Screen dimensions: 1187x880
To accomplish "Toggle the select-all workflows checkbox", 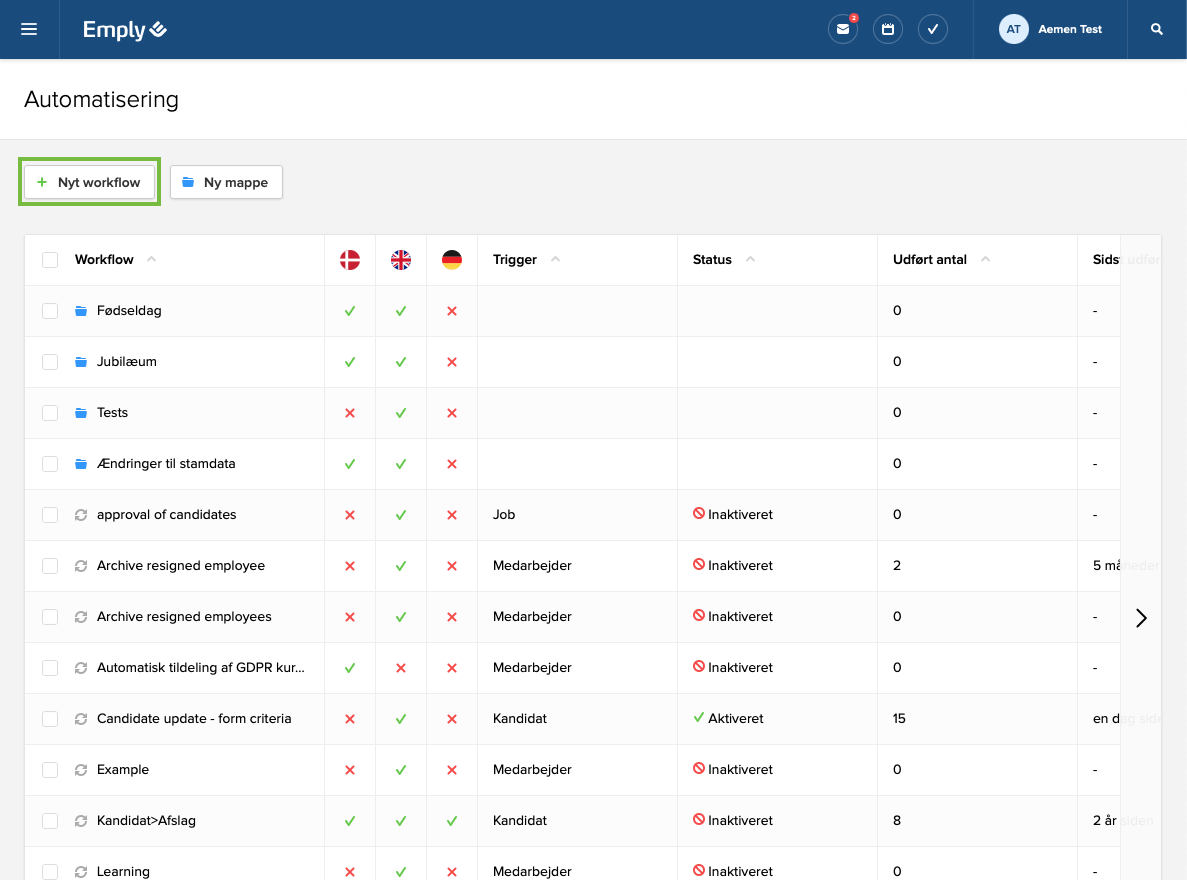I will tap(50, 260).
